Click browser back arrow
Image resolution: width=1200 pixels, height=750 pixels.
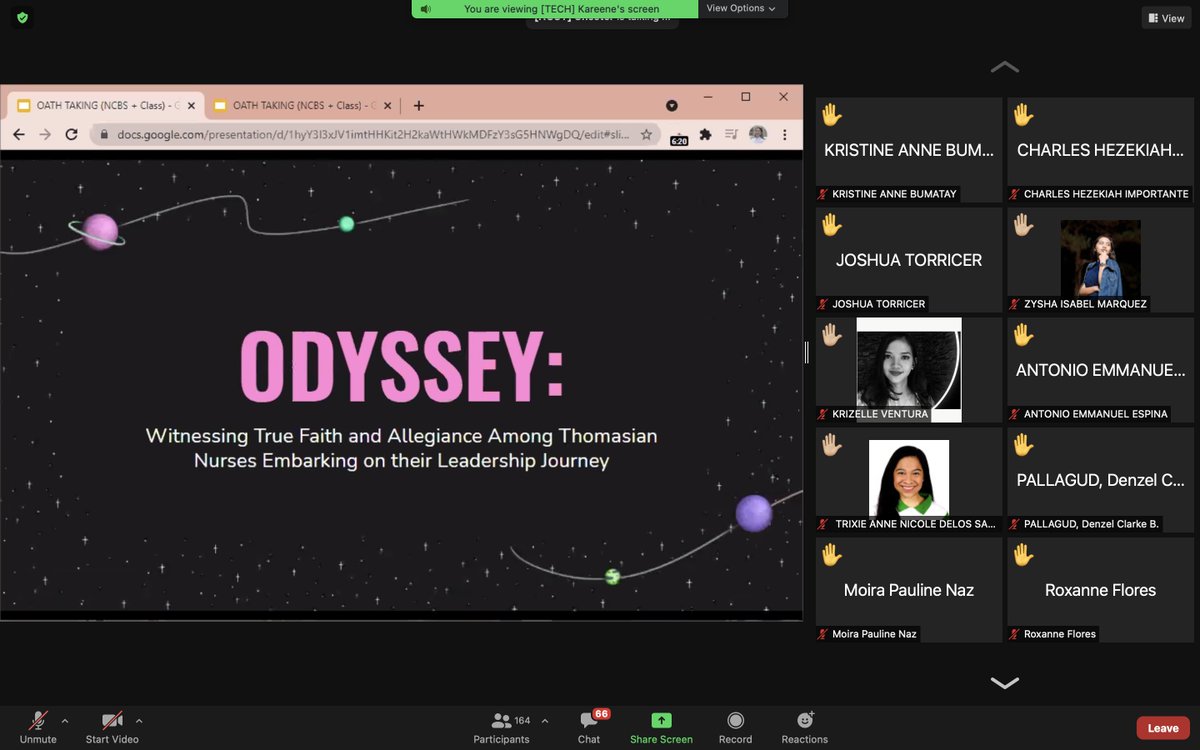pyautogui.click(x=19, y=134)
